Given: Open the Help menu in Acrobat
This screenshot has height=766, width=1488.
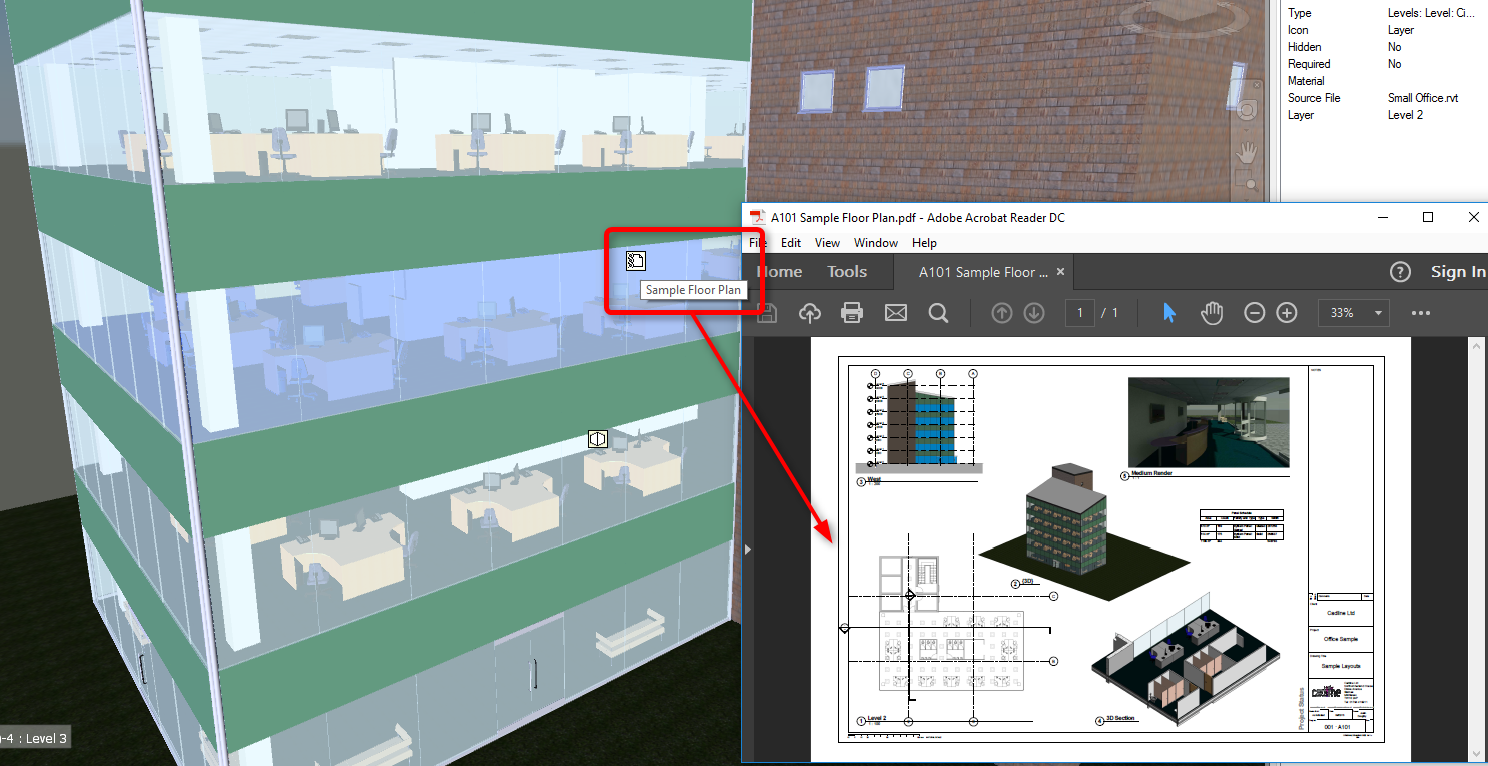Looking at the screenshot, I should (x=924, y=243).
